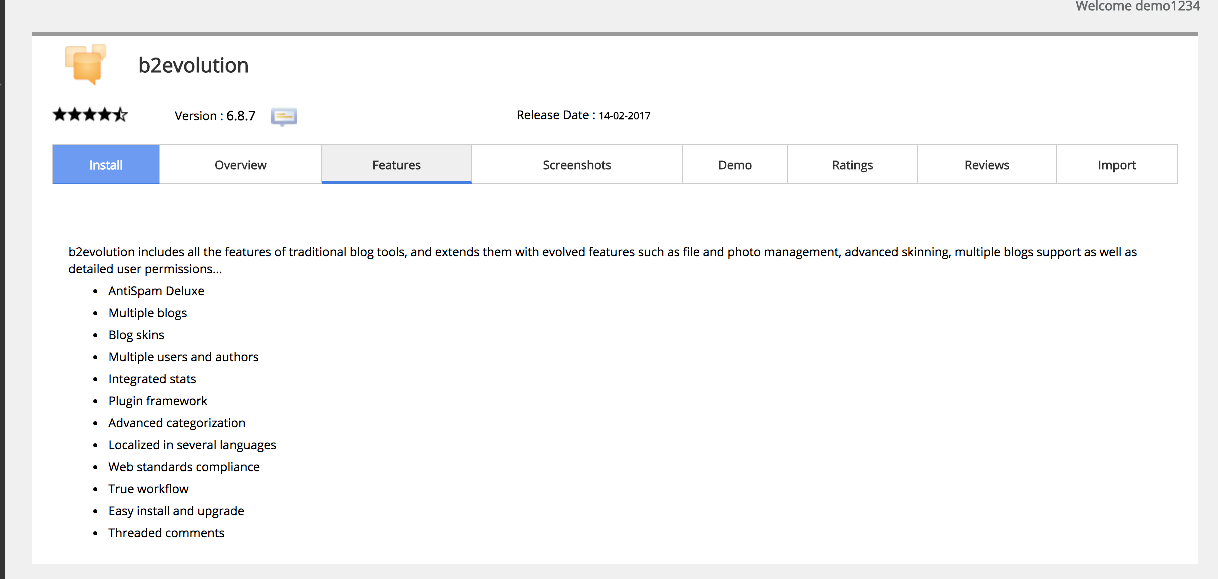The height and width of the screenshot is (579, 1218).
Task: Select the AntiSpam Deluxe list item
Action: point(156,291)
